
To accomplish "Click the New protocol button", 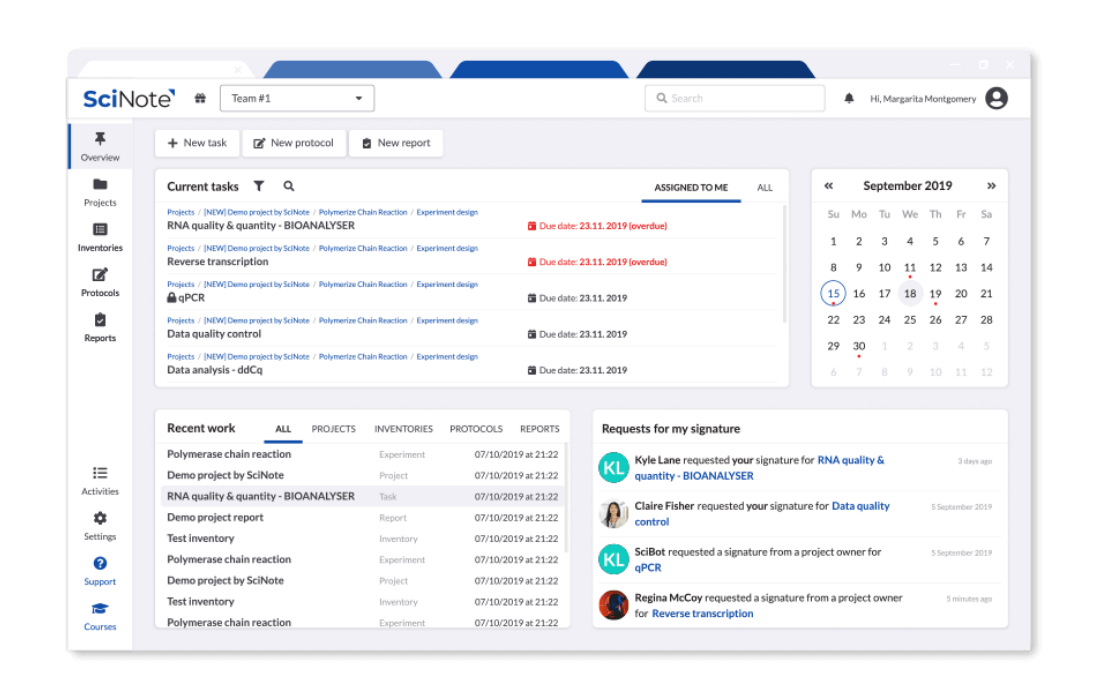I will (x=294, y=143).
